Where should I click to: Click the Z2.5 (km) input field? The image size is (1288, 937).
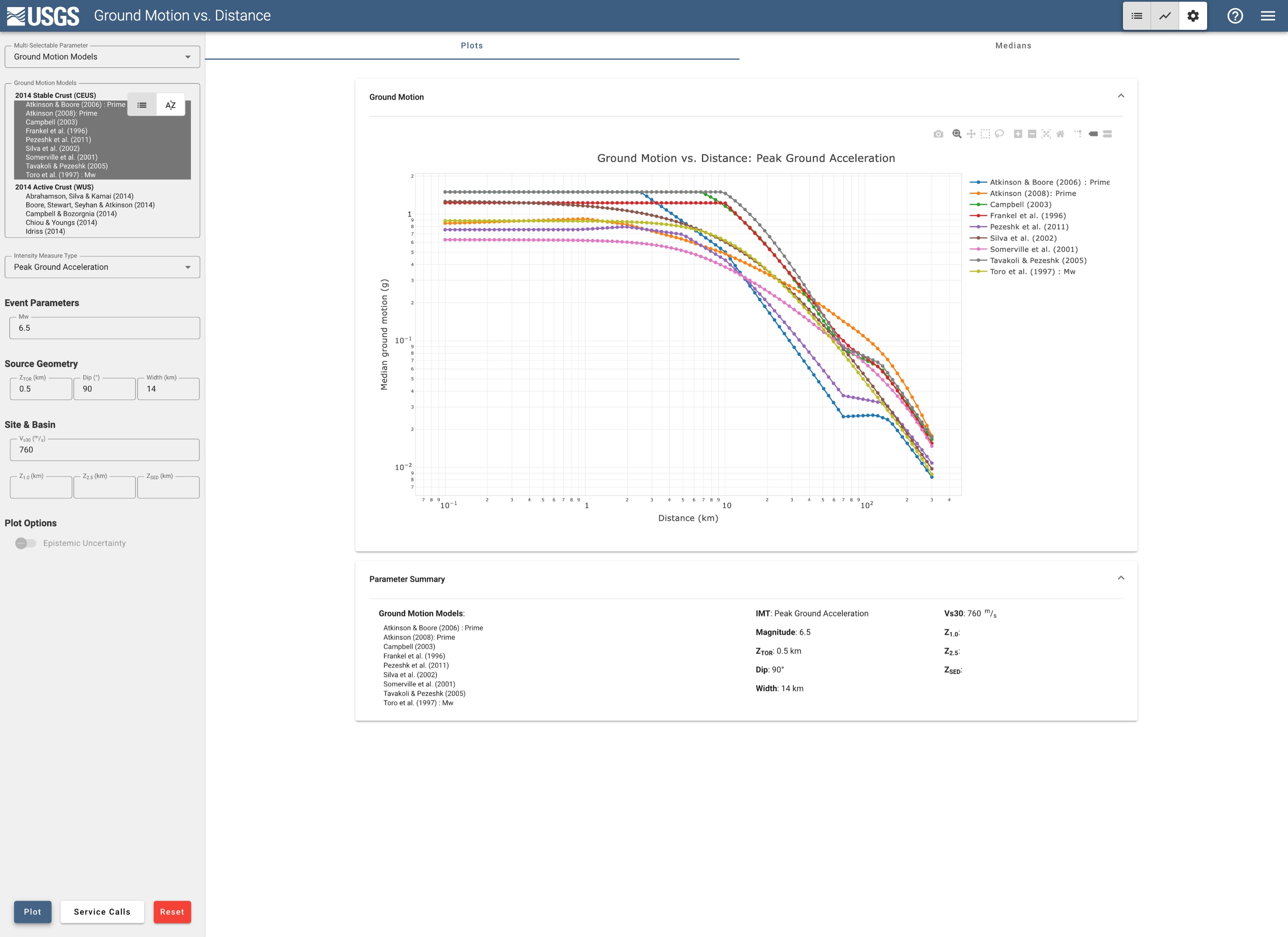tap(105, 487)
